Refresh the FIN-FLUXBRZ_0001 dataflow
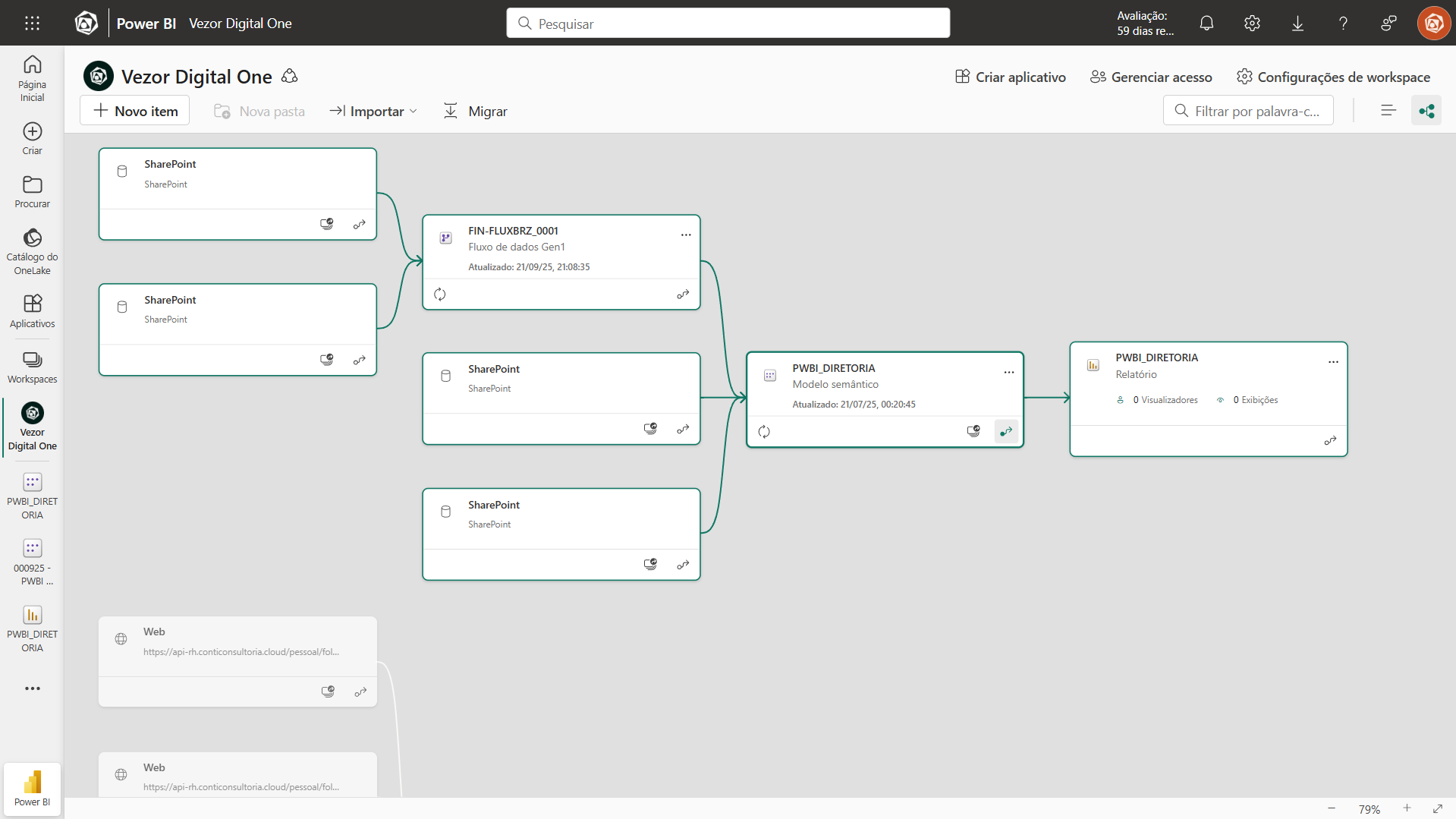 tap(440, 295)
